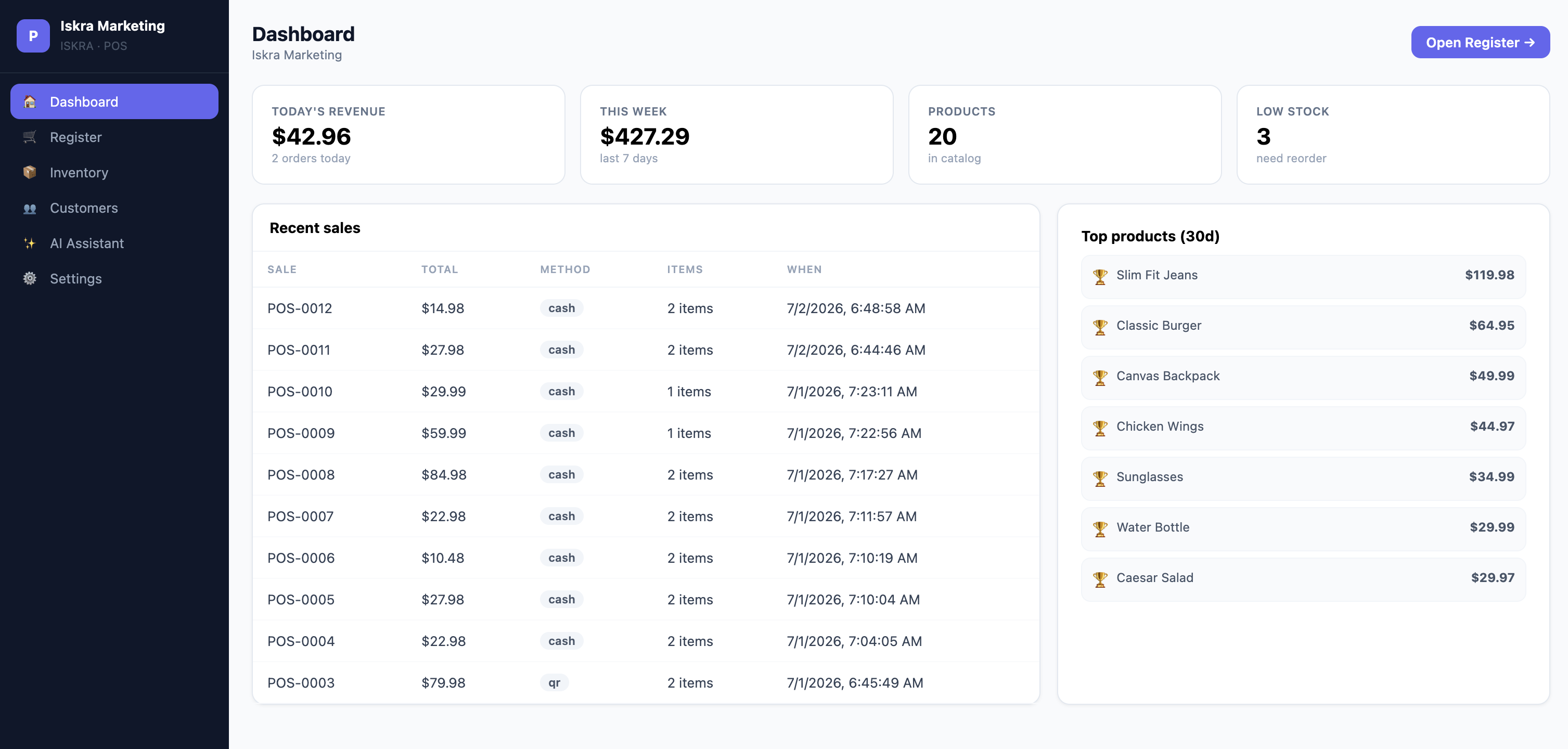Click the Water Bottle product name
The width and height of the screenshot is (1568, 749).
[1152, 527]
